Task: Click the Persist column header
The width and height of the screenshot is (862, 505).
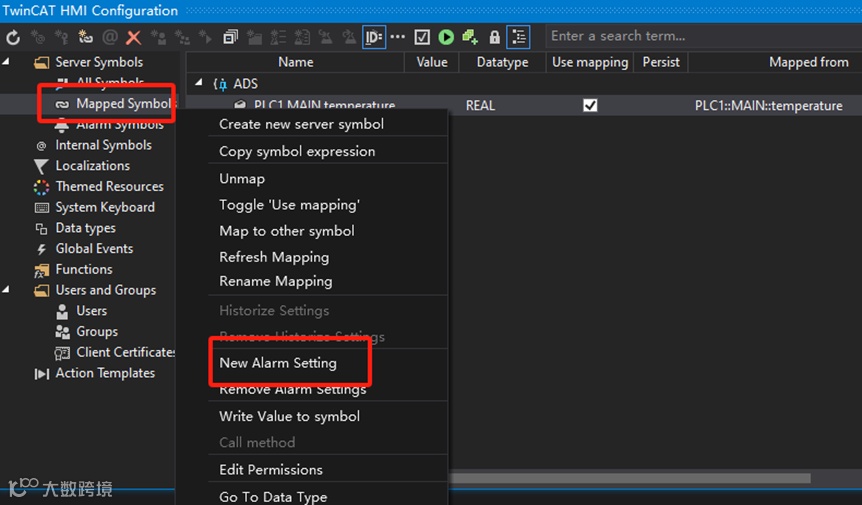Action: pyautogui.click(x=661, y=62)
